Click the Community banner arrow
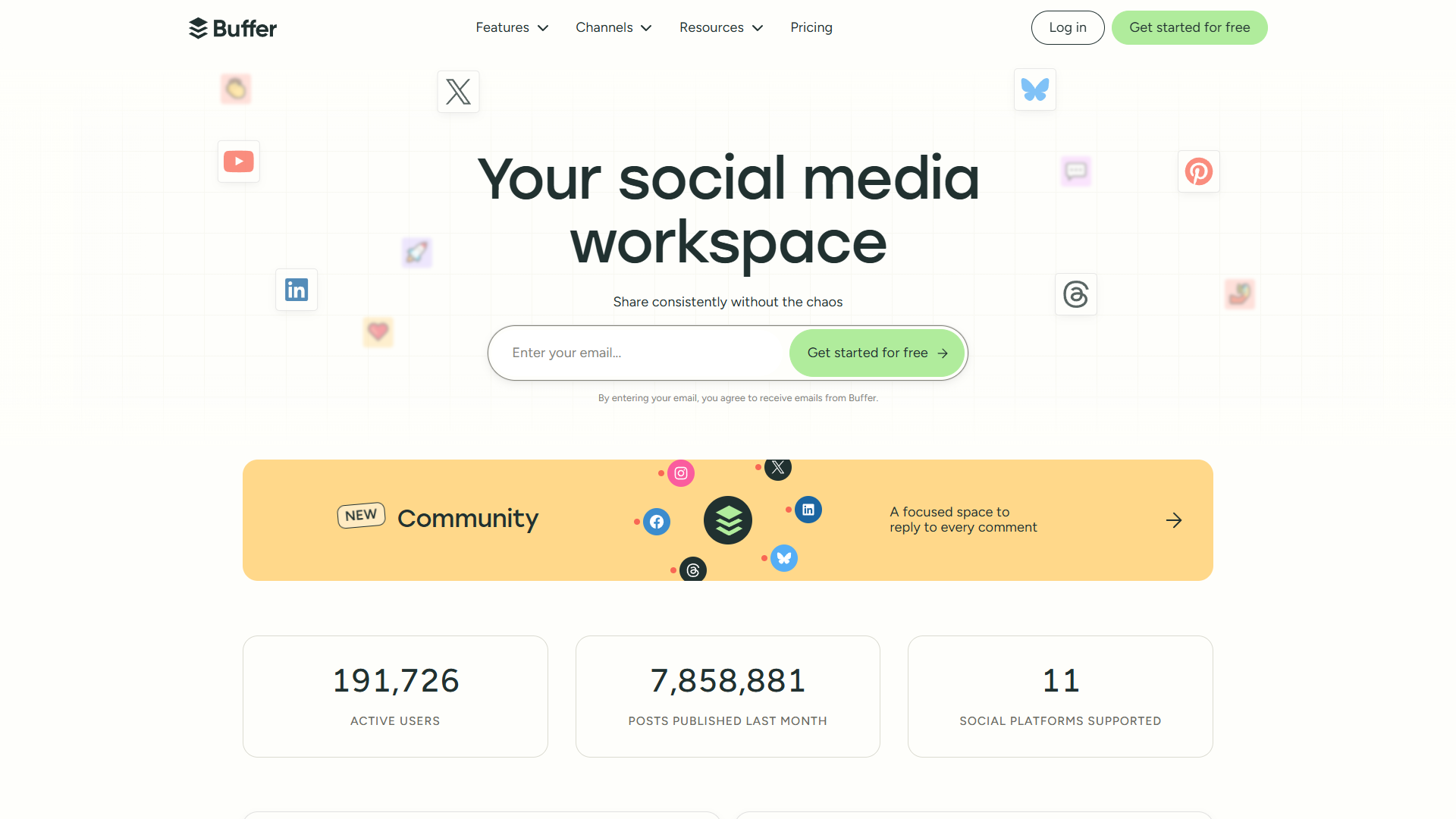The image size is (1456, 819). [1173, 520]
